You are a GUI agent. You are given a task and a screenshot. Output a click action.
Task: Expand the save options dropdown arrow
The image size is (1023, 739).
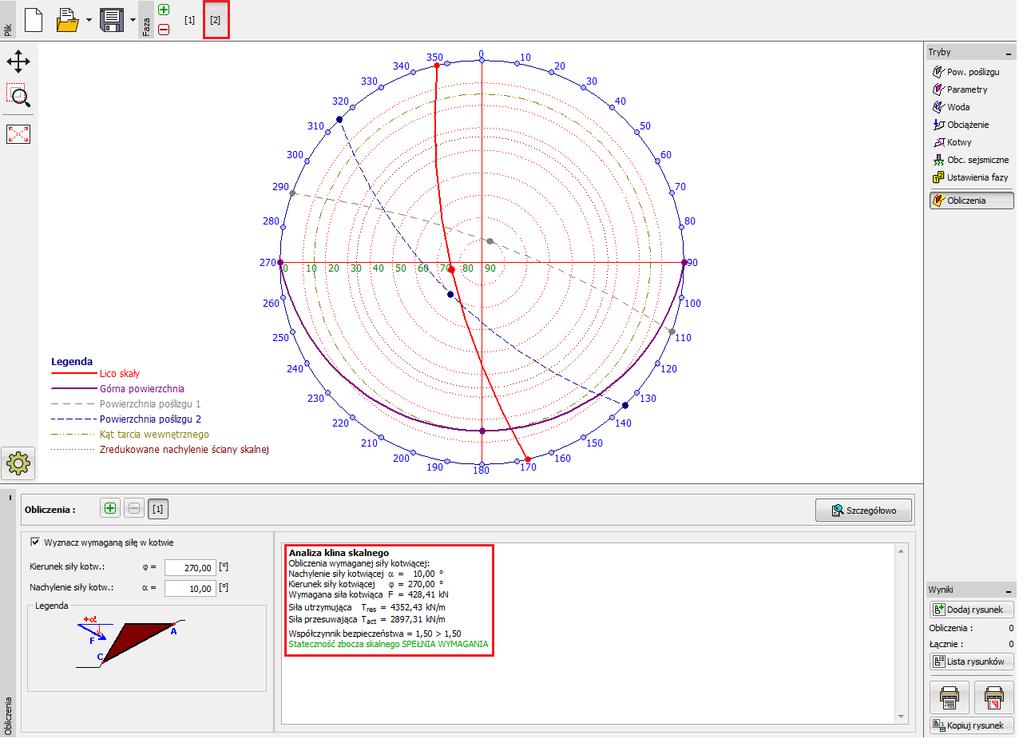(133, 20)
